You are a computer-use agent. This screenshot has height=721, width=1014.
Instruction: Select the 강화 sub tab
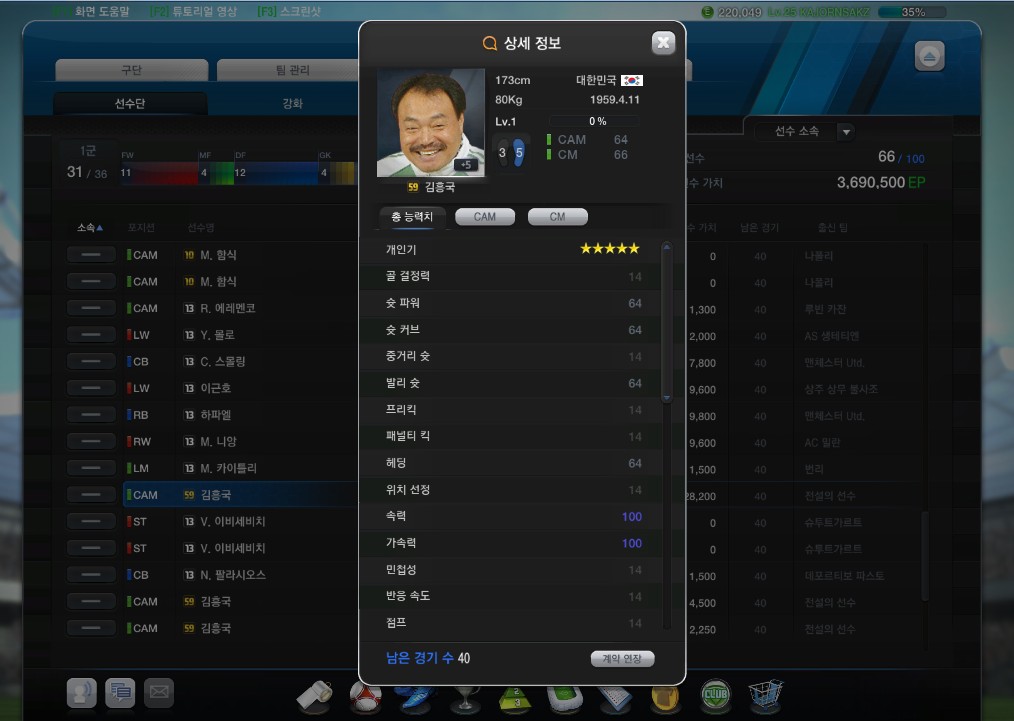pyautogui.click(x=292, y=103)
